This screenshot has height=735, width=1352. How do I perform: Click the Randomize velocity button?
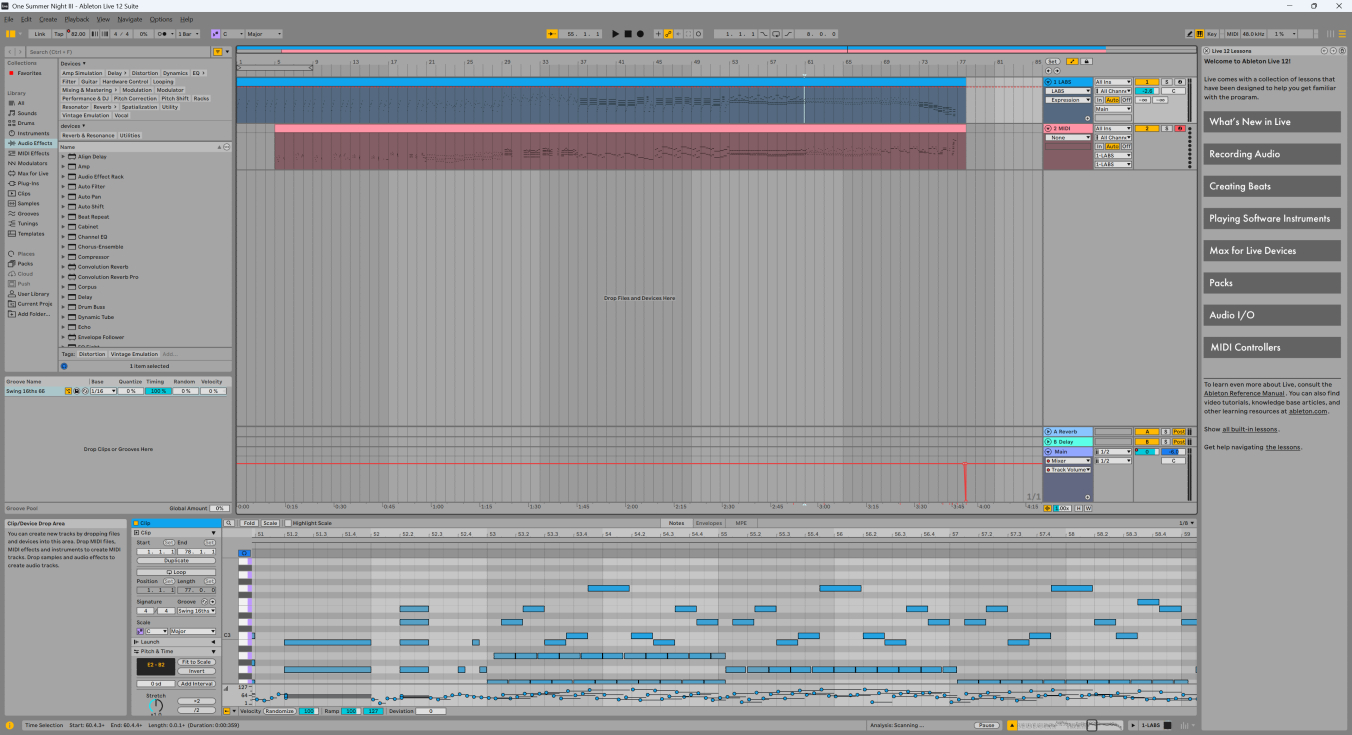pos(280,711)
